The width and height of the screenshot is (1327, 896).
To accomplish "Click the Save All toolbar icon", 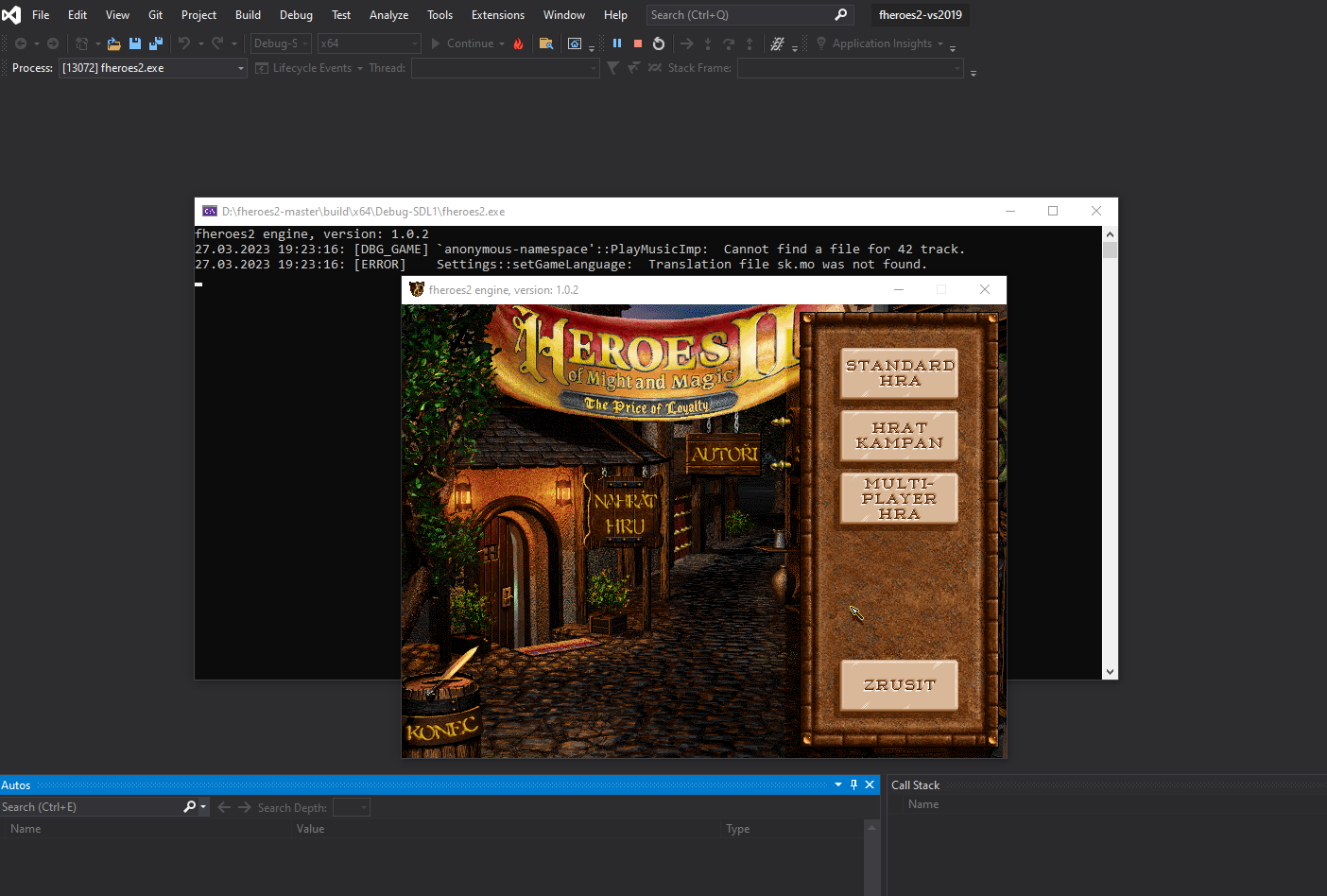I will click(x=155, y=43).
